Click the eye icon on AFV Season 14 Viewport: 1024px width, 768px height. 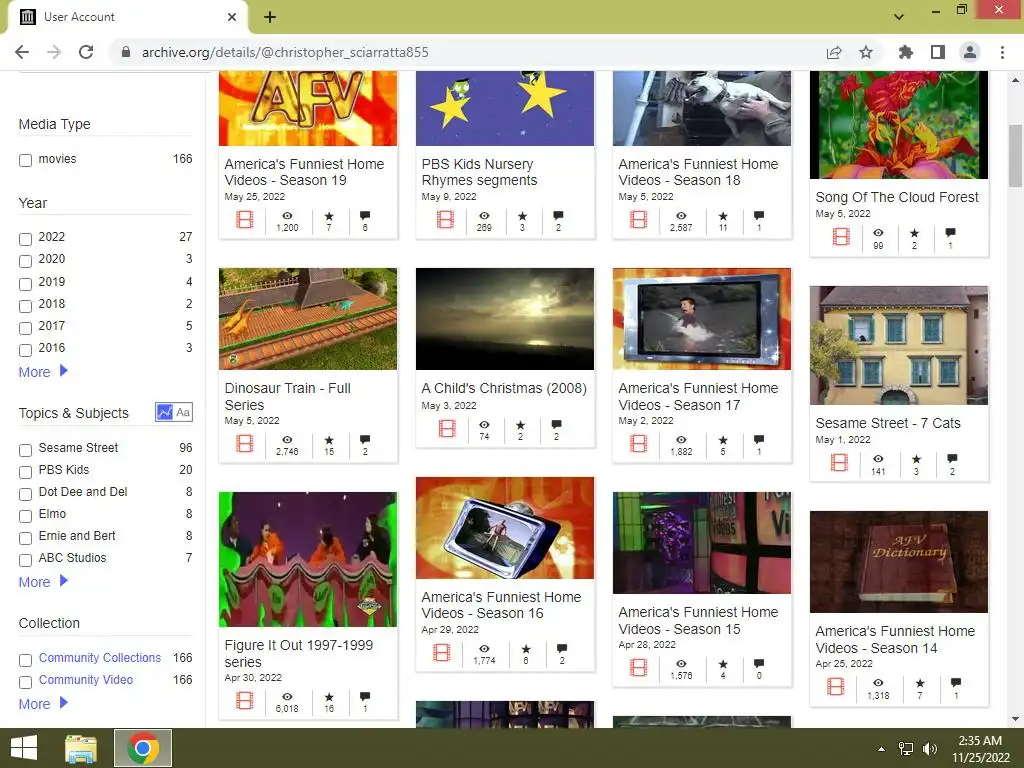878,683
